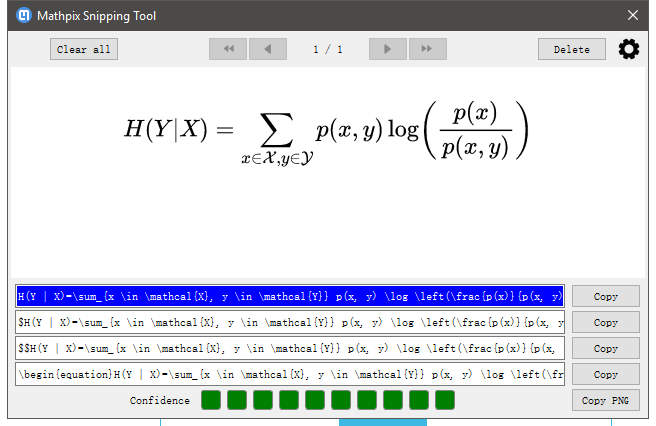656x426 pixels.
Task: Click the LaTeX field starting with $$
Action: [290, 348]
